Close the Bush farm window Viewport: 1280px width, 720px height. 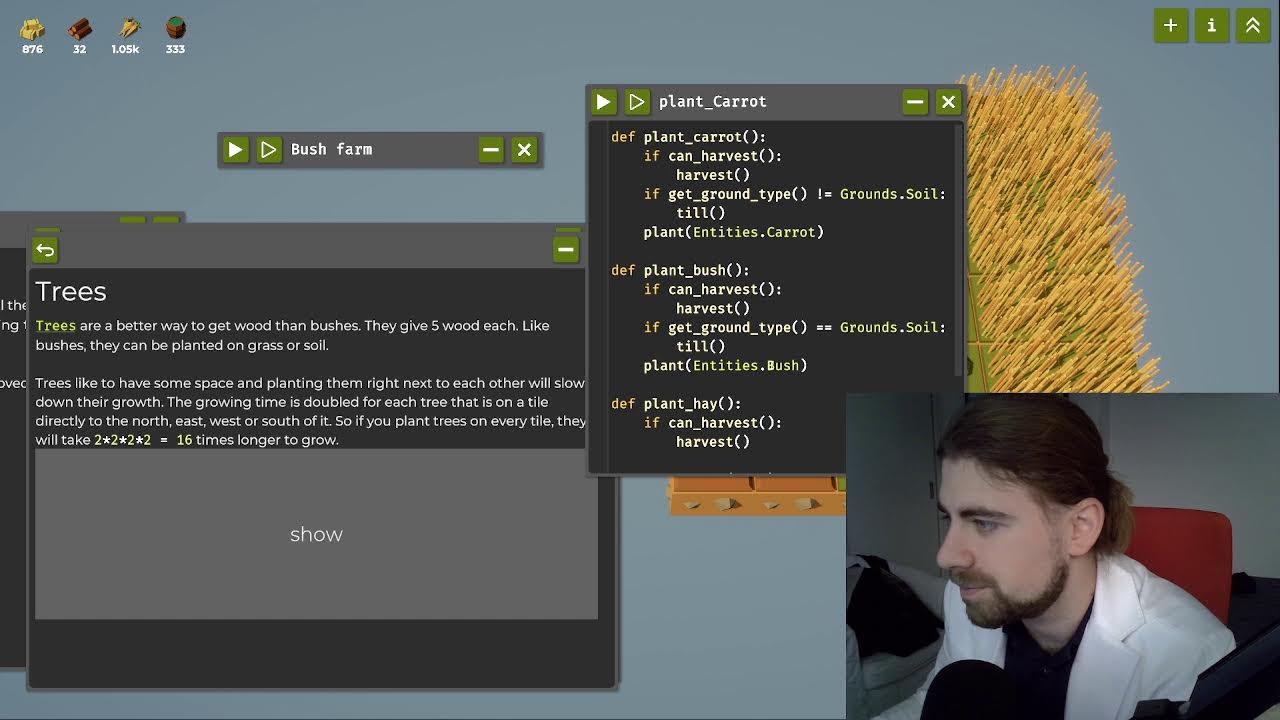525,149
